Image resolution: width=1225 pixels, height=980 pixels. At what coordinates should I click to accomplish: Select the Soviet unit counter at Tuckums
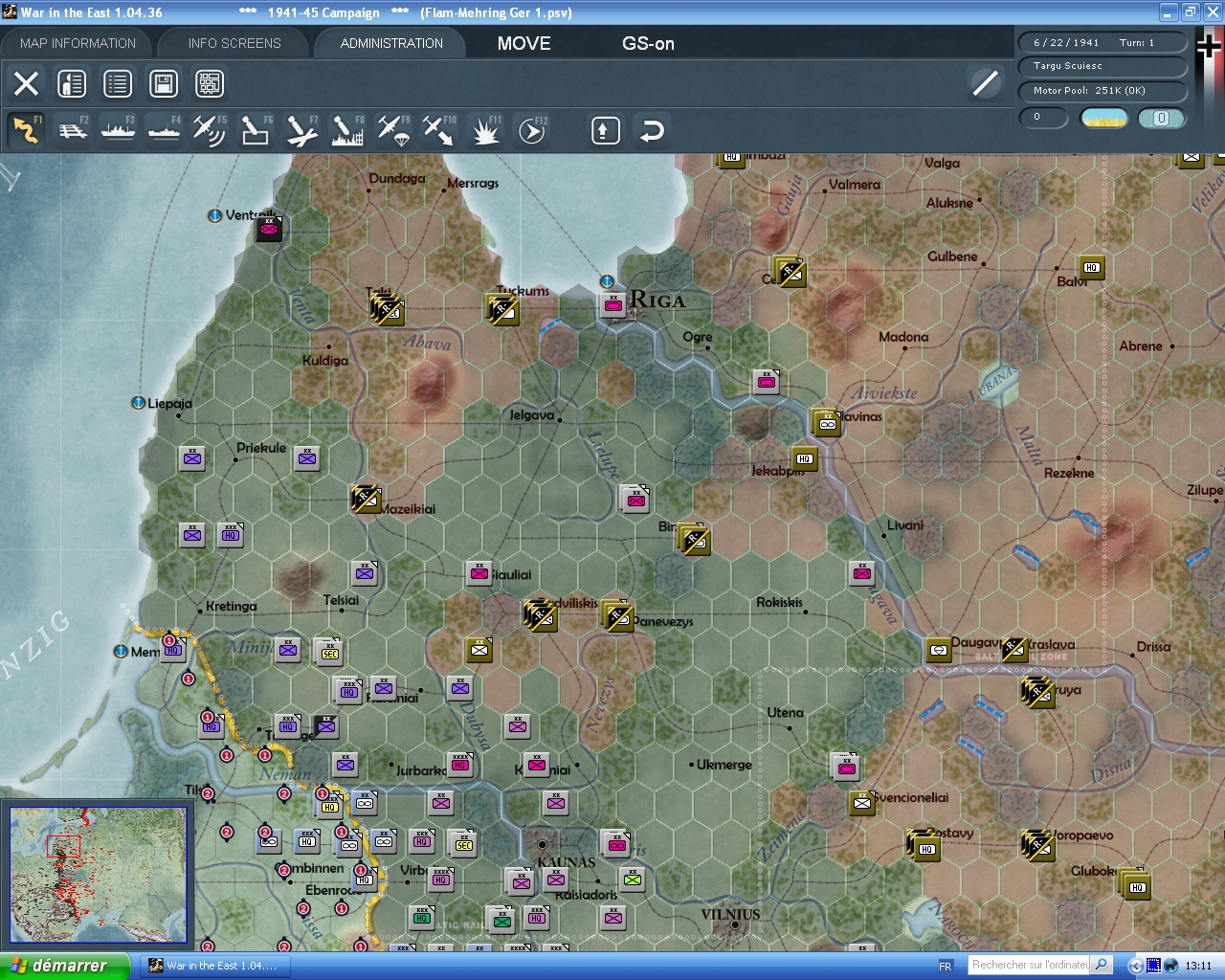(x=502, y=309)
